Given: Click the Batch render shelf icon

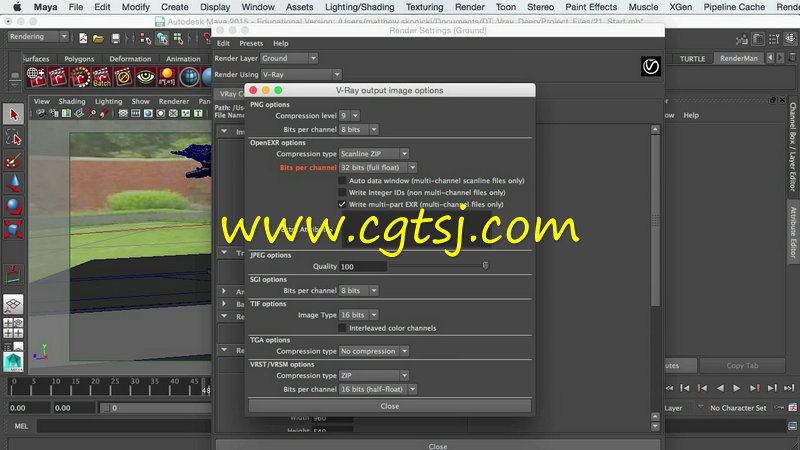Looking at the screenshot, I should click(101, 77).
